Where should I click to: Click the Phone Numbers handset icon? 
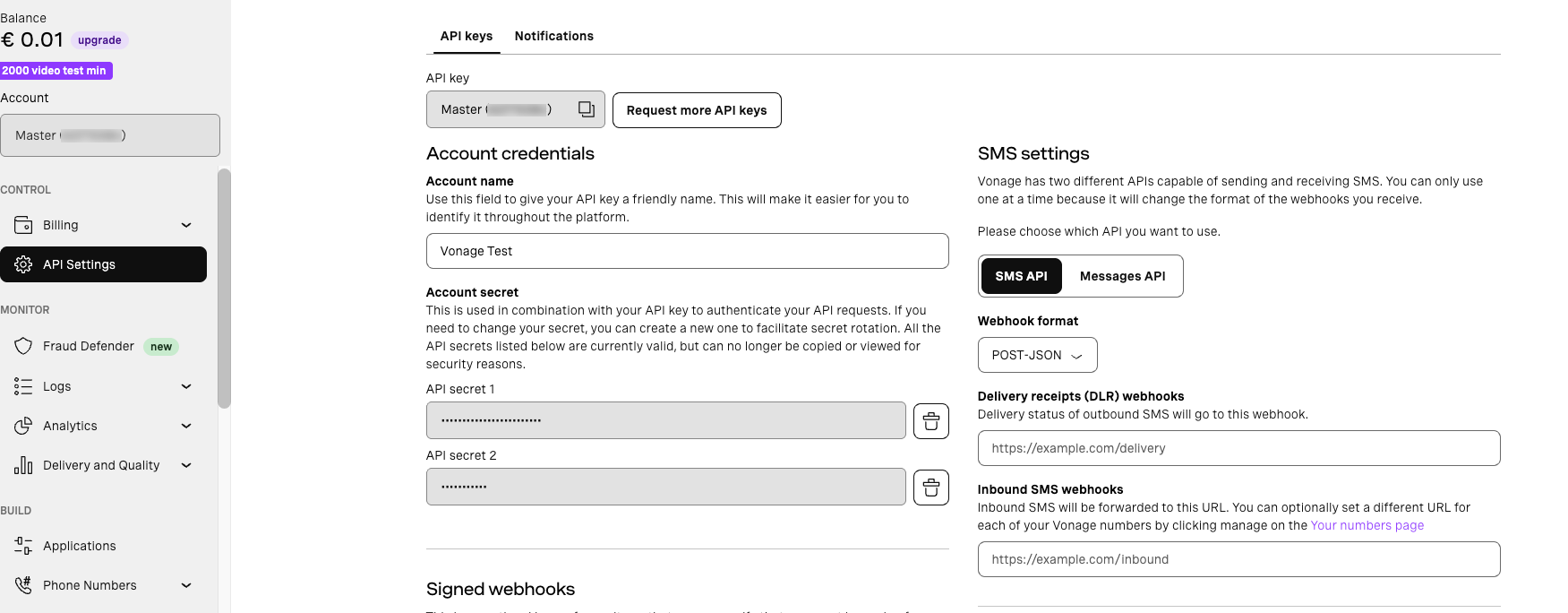click(23, 585)
